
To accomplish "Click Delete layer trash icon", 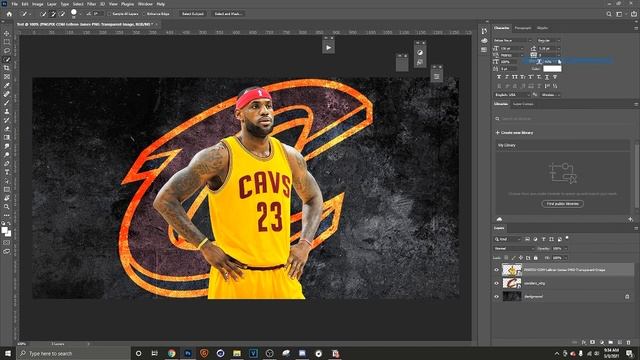I will coord(629,342).
